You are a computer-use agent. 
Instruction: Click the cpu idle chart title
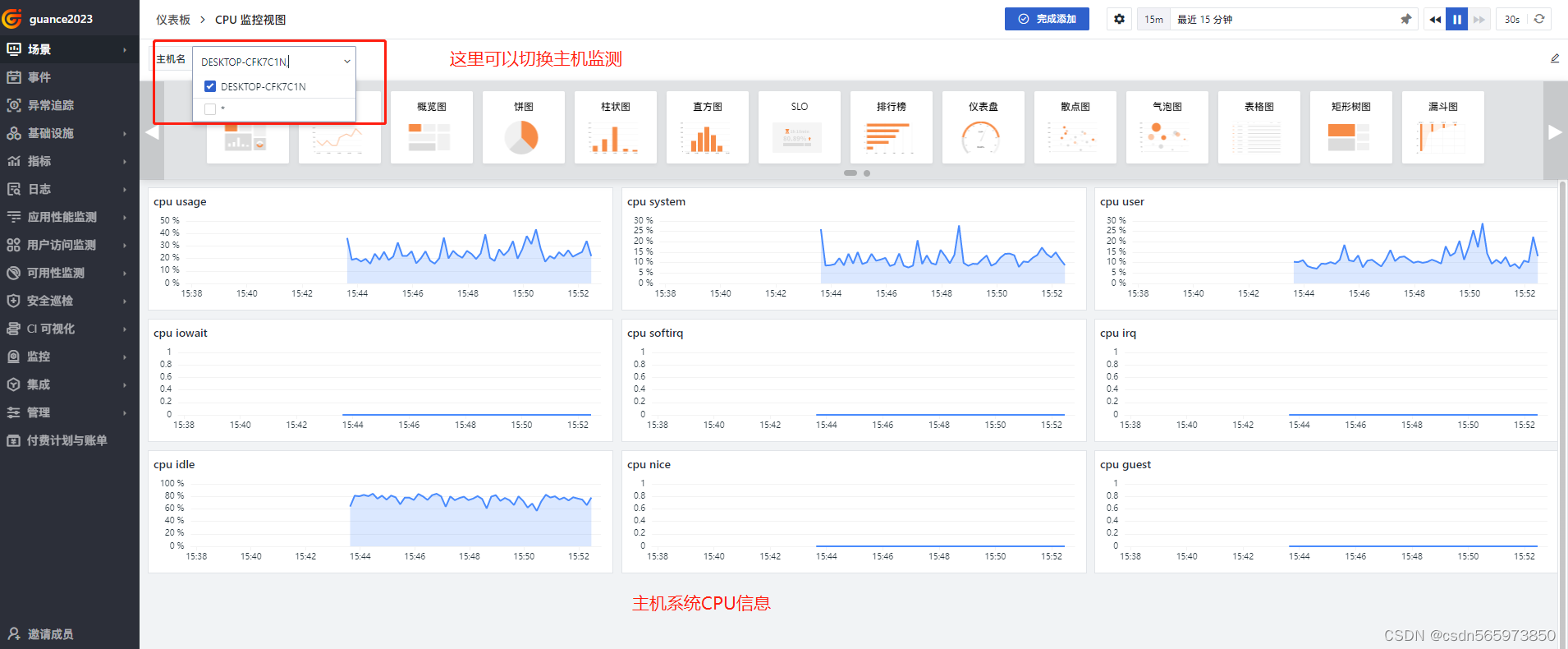[174, 464]
